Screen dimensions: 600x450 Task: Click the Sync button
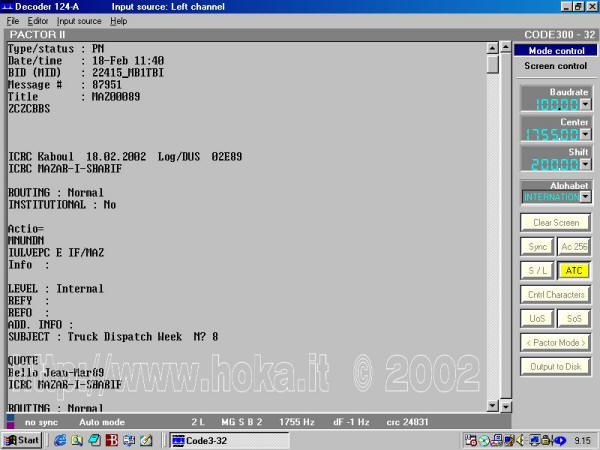coord(537,247)
